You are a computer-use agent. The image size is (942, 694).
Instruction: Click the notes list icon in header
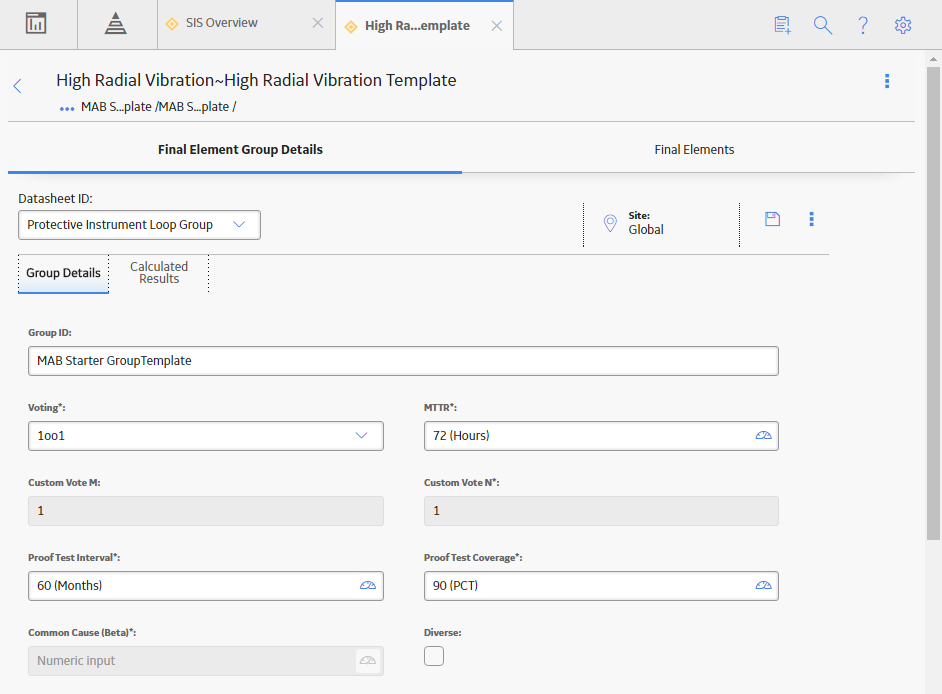[782, 25]
